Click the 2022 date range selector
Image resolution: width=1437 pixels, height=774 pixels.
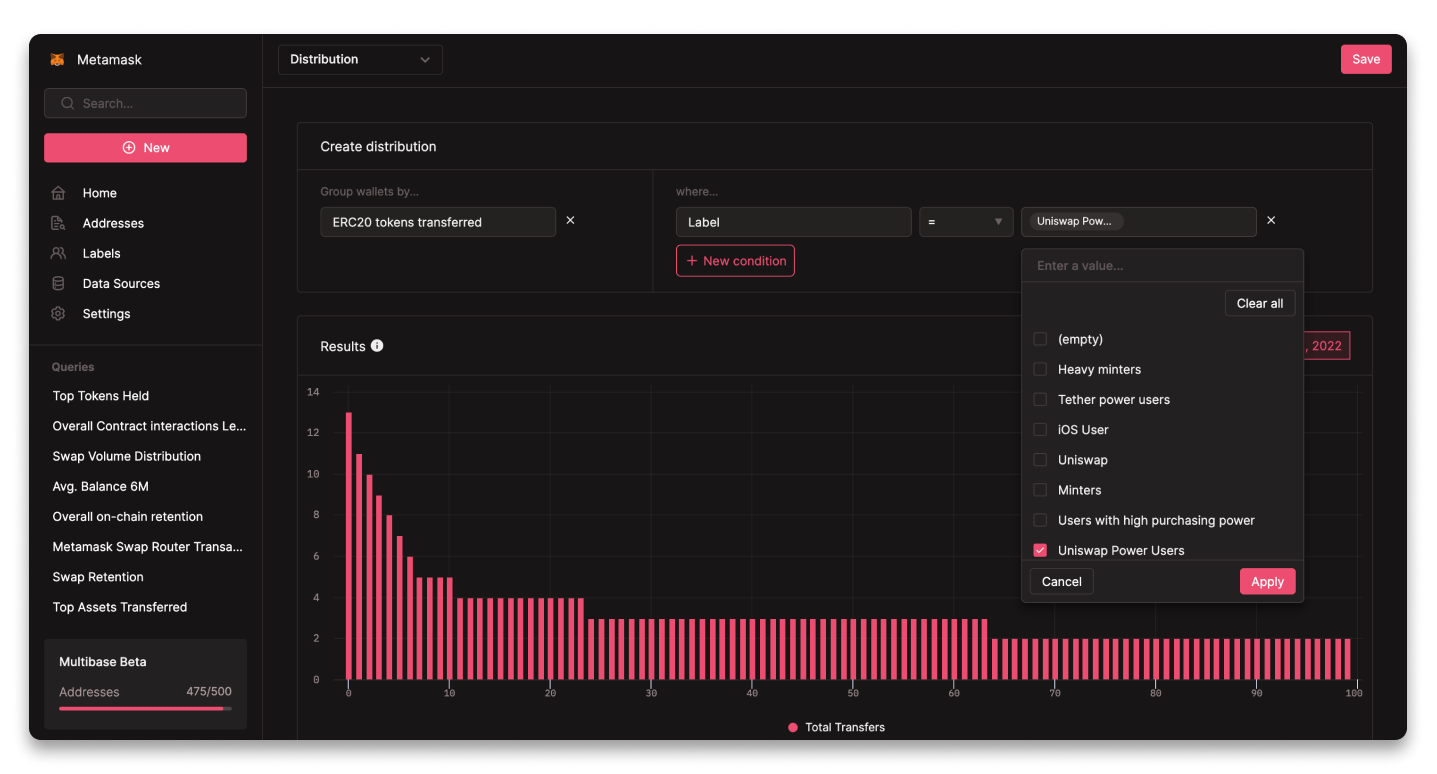(x=1326, y=346)
